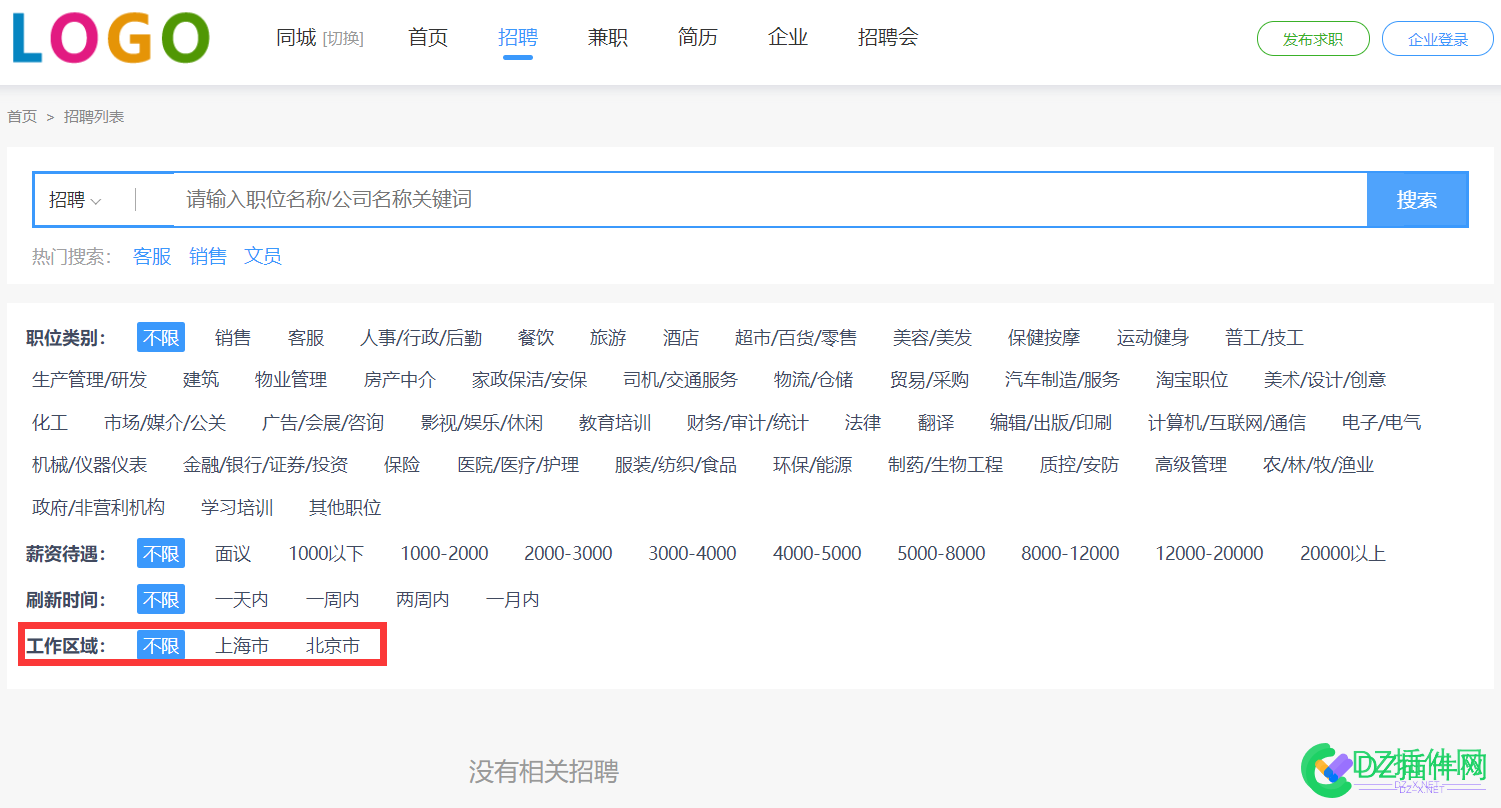
Task: Filter job category by 酒店
Action: (681, 338)
